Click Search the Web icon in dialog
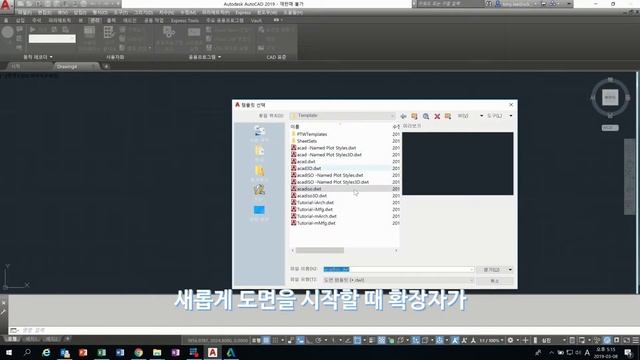The width and height of the screenshot is (640, 360). pyautogui.click(x=426, y=116)
